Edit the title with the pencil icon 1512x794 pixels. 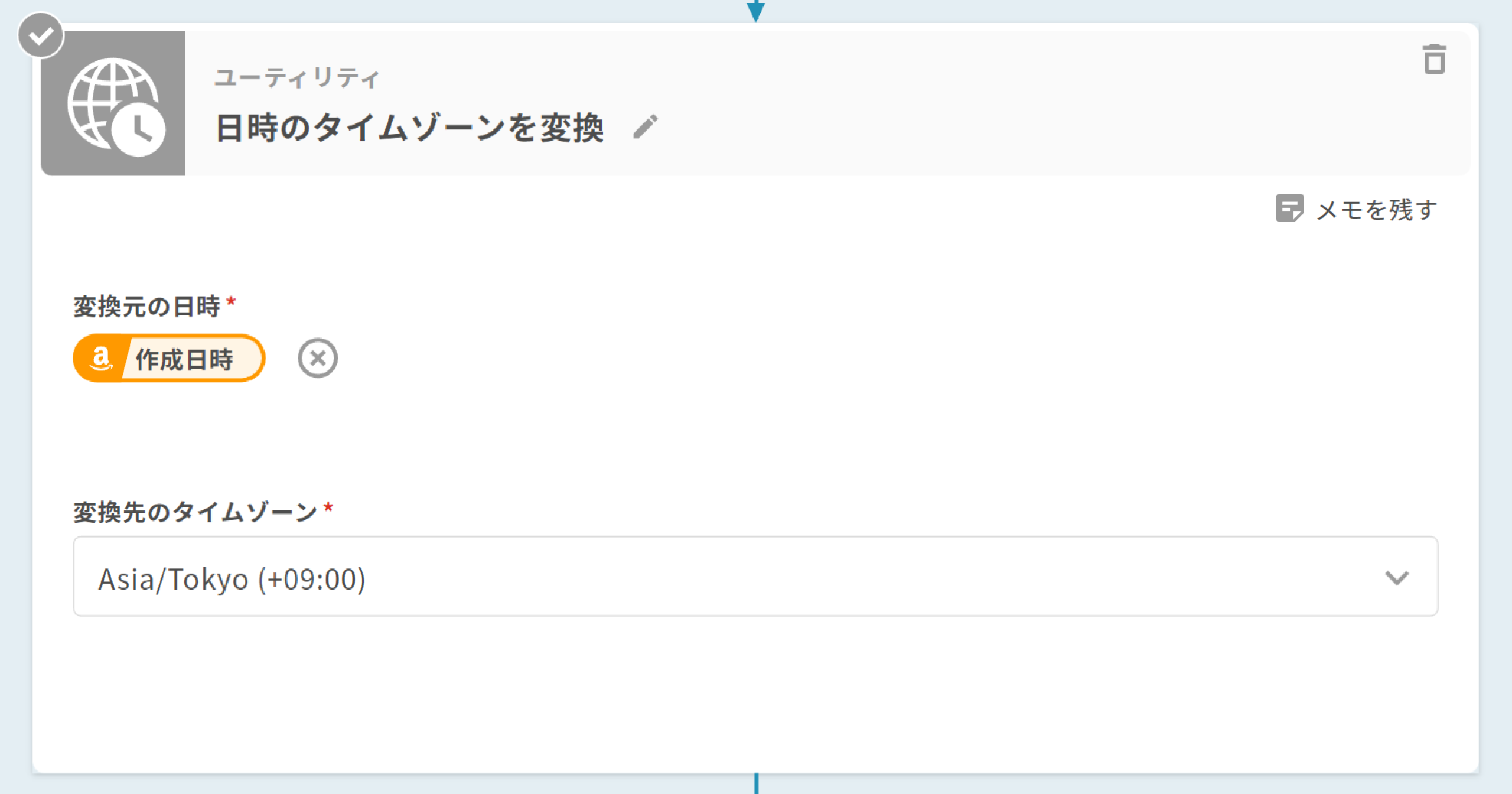point(646,126)
